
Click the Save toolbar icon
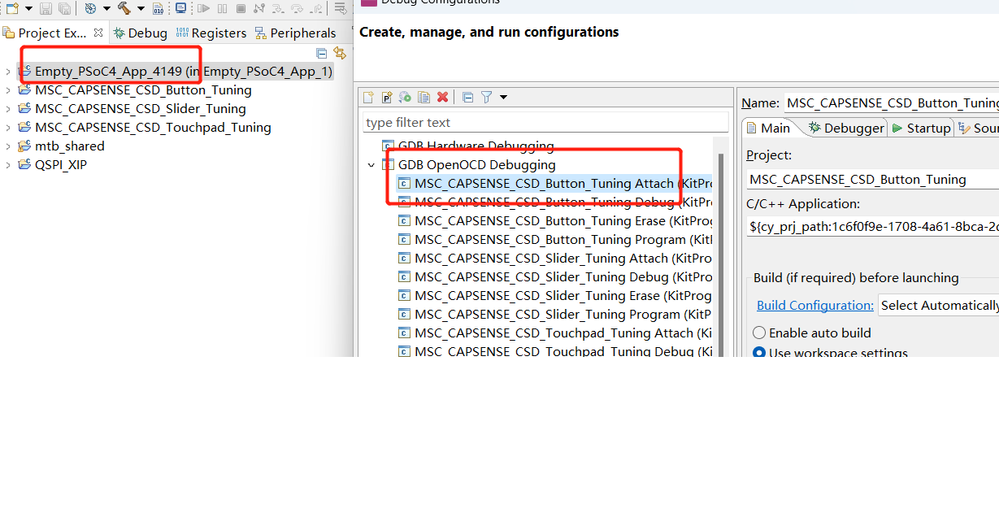point(45,8)
